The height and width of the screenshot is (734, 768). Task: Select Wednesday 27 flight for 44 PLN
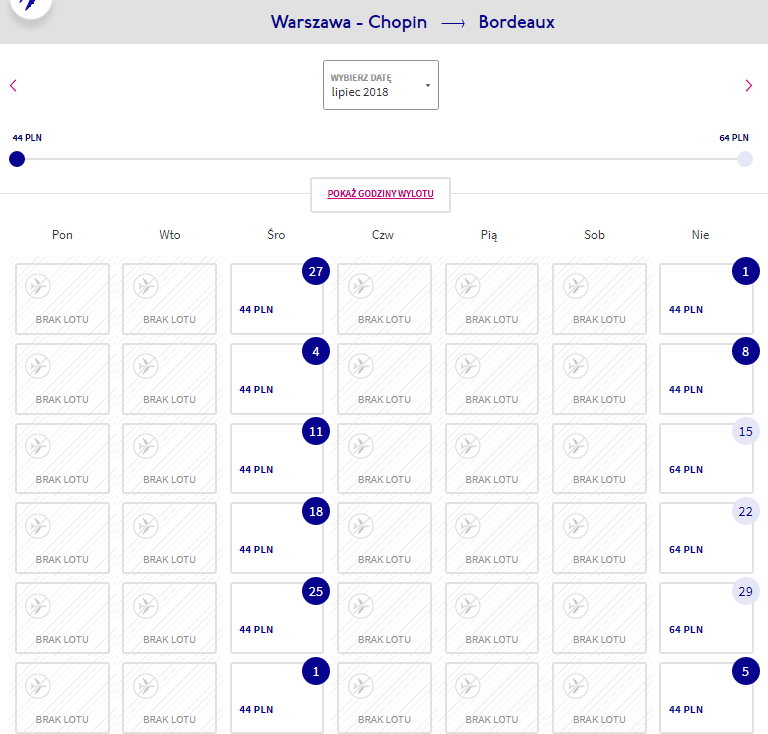[277, 299]
